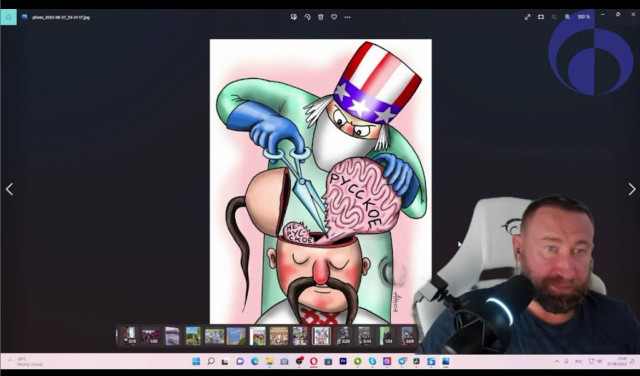Rotate the photo with the rotate icon
640x376 pixels.
(x=307, y=17)
